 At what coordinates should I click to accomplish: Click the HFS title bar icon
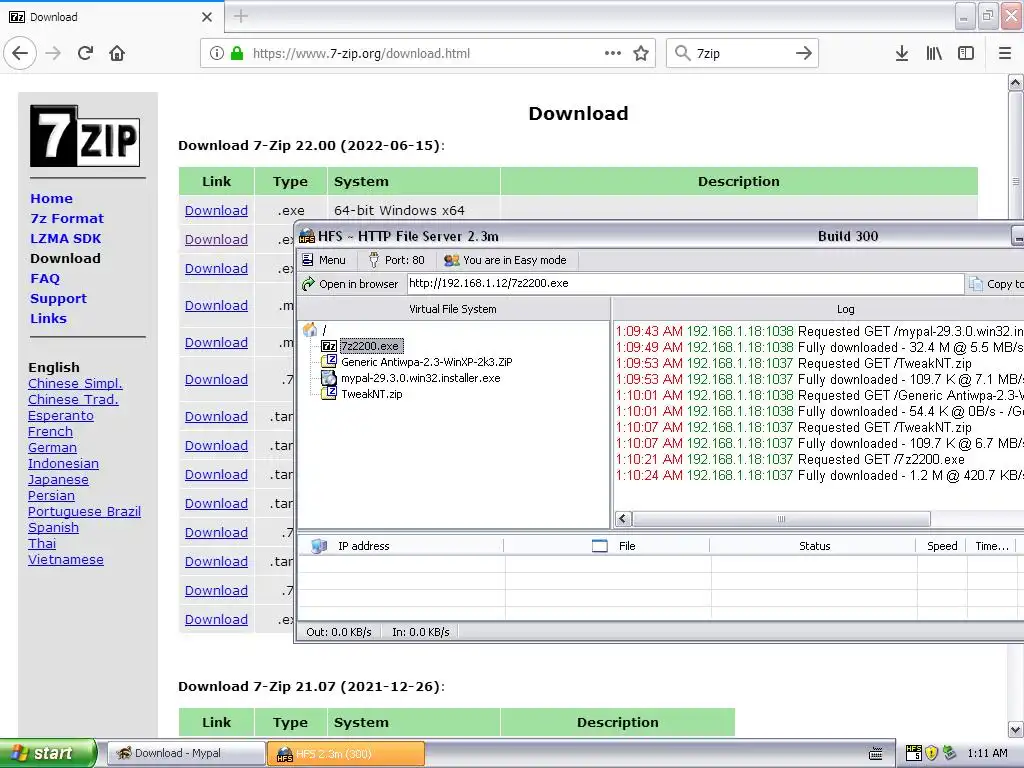[307, 236]
